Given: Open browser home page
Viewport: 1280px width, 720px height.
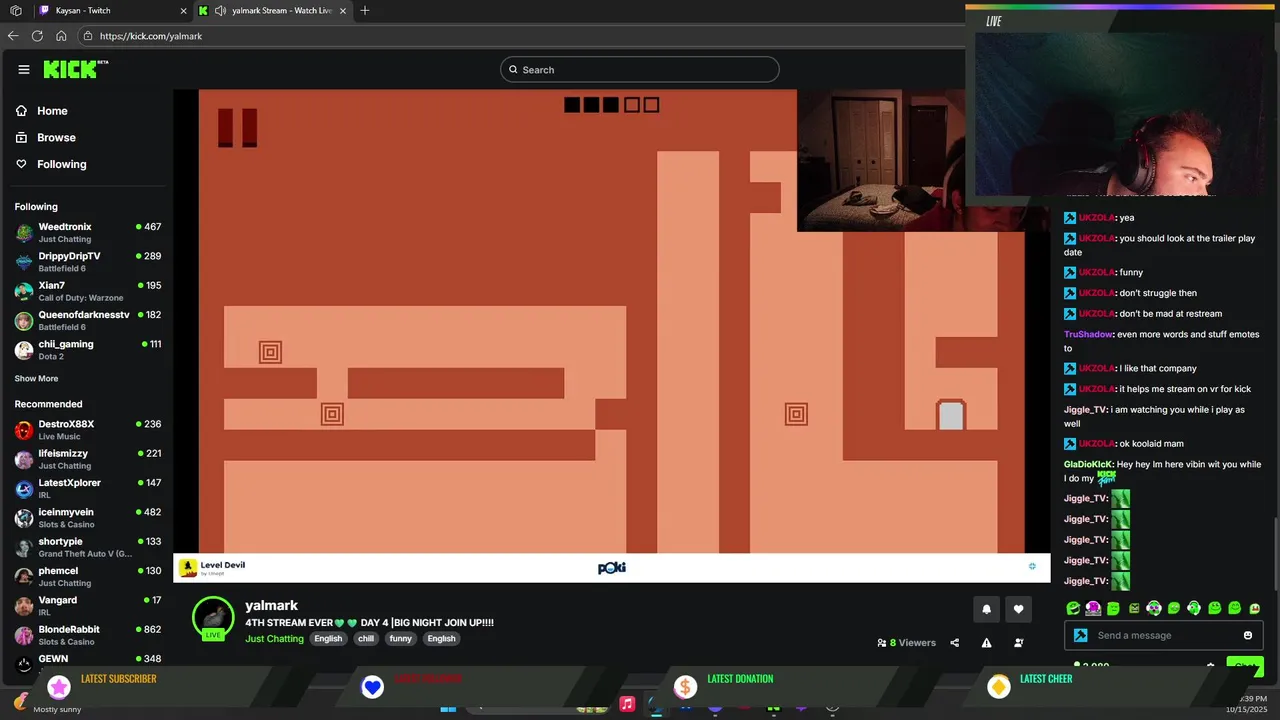Looking at the screenshot, I should coord(61,36).
